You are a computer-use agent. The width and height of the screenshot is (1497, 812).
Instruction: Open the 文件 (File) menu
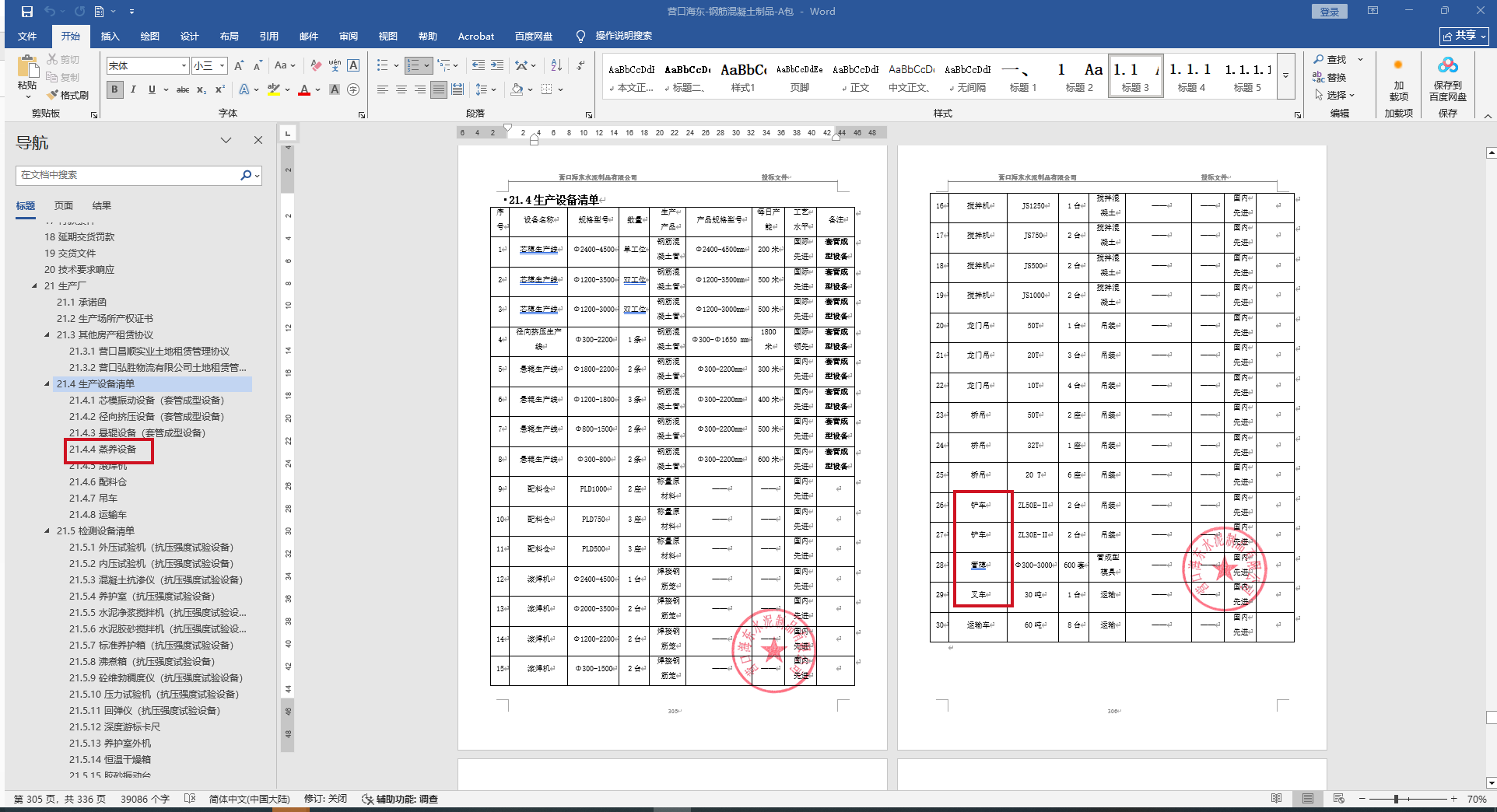tap(27, 37)
